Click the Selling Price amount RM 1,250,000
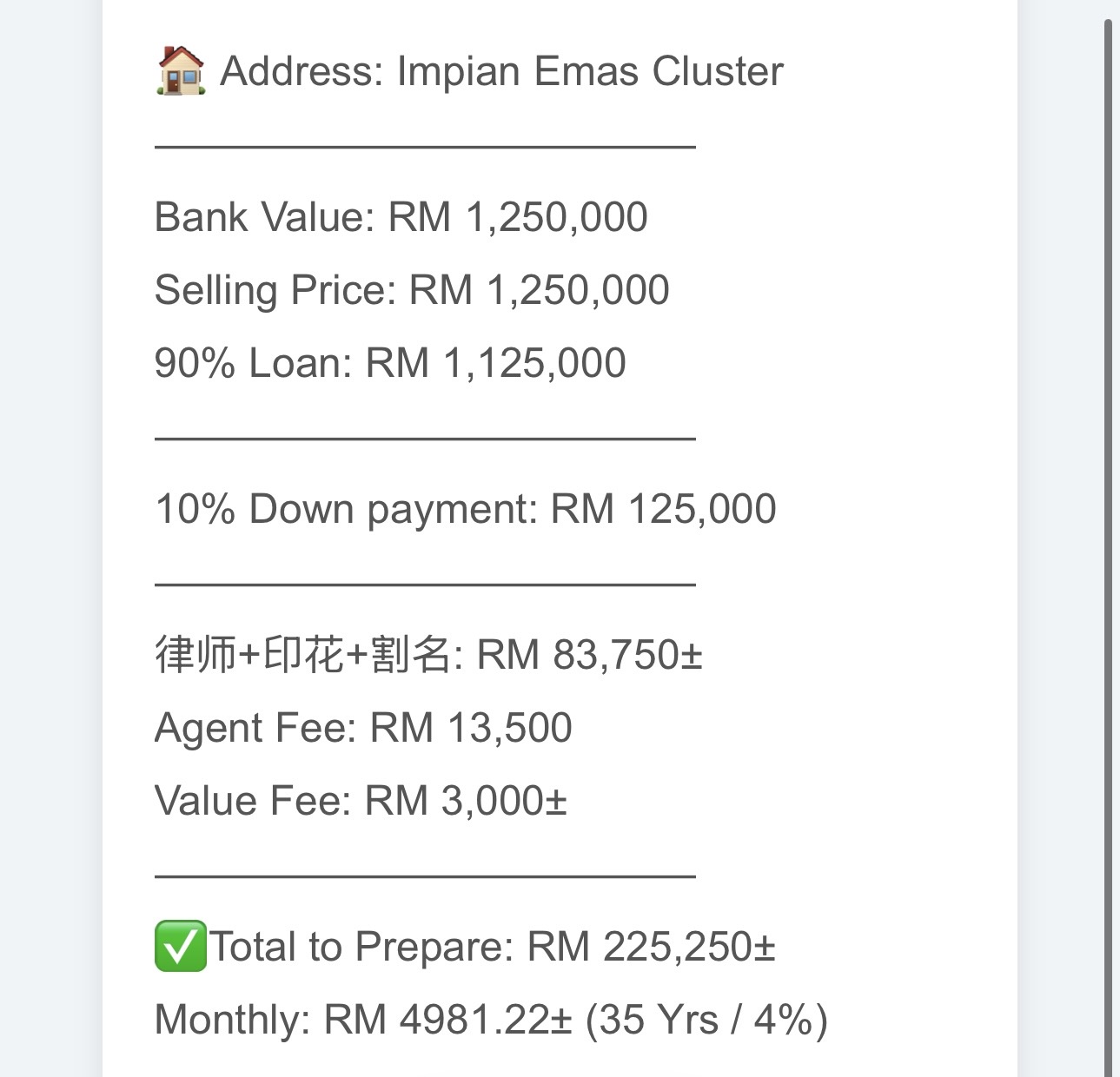Viewport: 1120px width, 1077px height. coord(539,290)
